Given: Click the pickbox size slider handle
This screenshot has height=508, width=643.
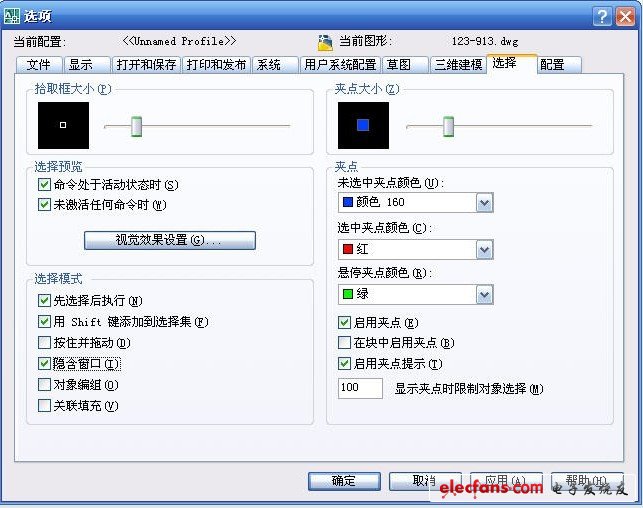Looking at the screenshot, I should [x=137, y=126].
